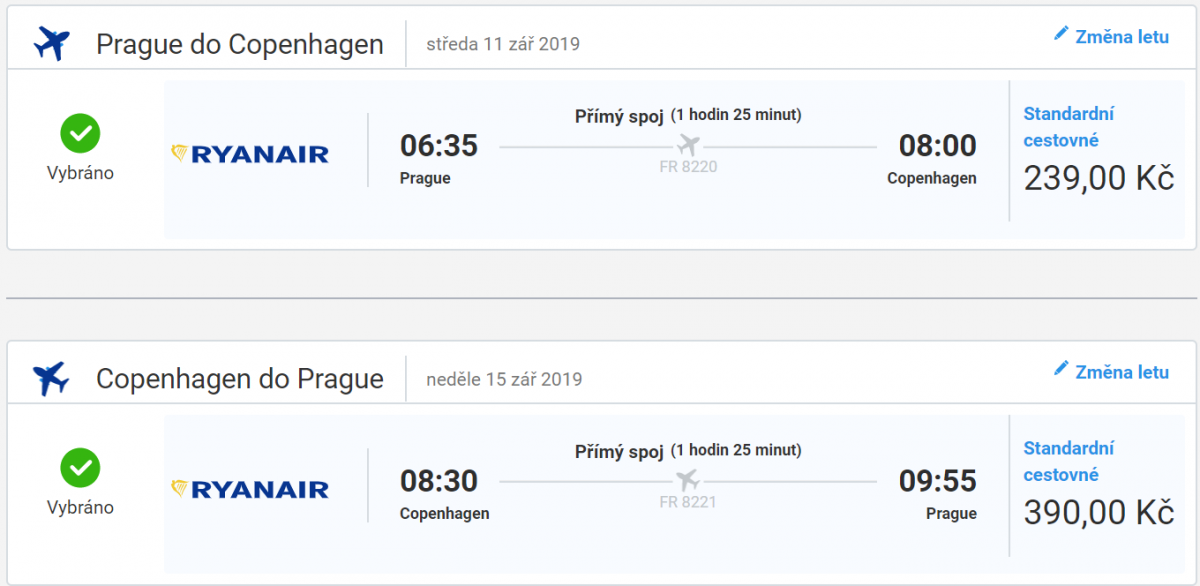Click the airplane icon beside Copenhagen do Prague

point(51,379)
